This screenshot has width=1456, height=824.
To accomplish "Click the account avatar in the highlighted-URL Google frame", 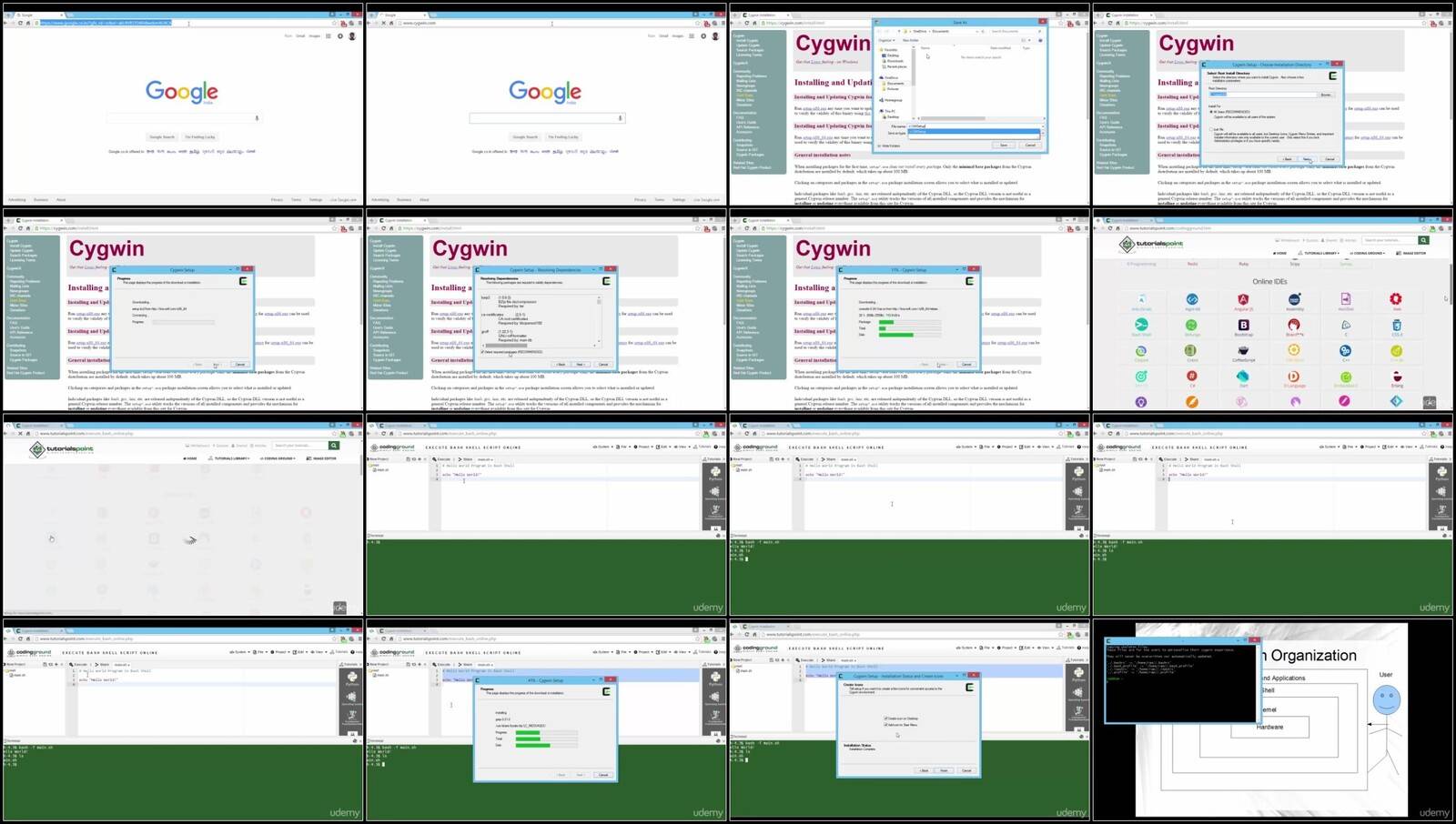I will coord(352,36).
